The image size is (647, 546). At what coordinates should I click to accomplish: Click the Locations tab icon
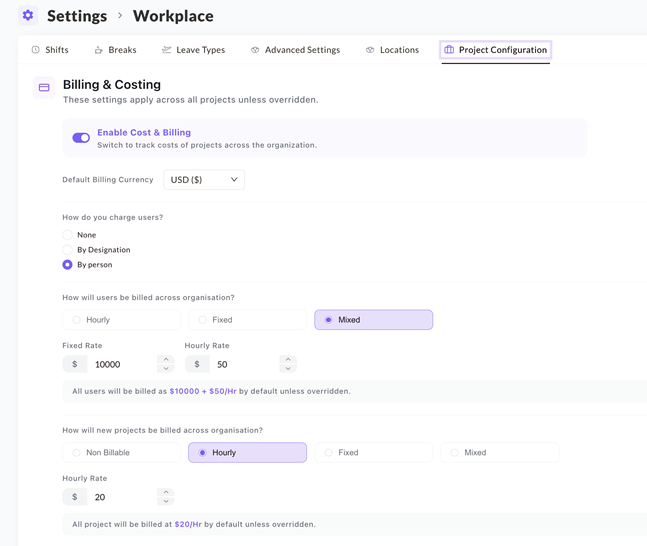(370, 50)
